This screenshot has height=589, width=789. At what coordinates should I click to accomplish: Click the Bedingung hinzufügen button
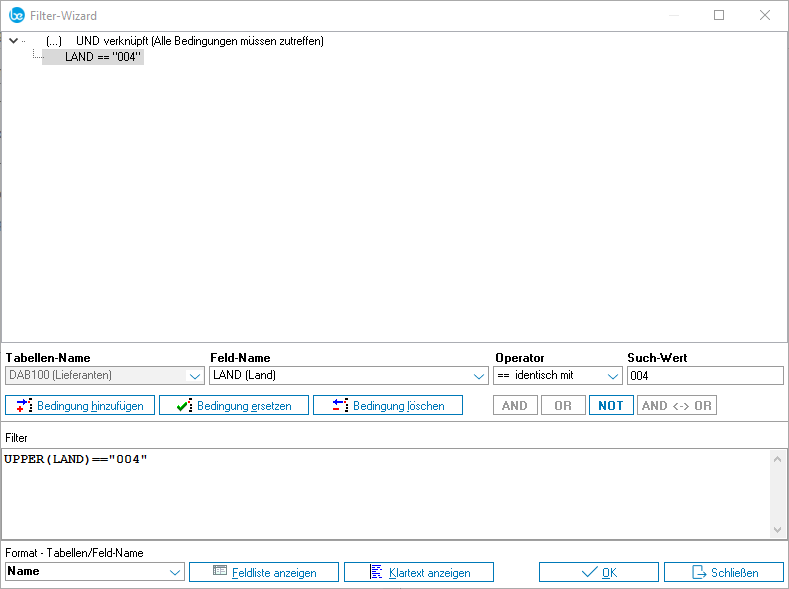(x=80, y=405)
